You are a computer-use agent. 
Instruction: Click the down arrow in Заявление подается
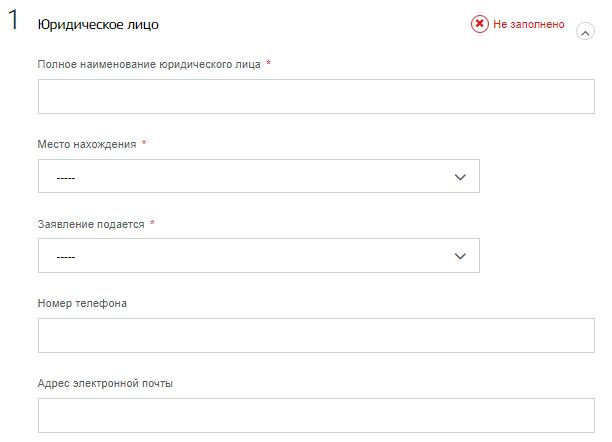click(460, 257)
